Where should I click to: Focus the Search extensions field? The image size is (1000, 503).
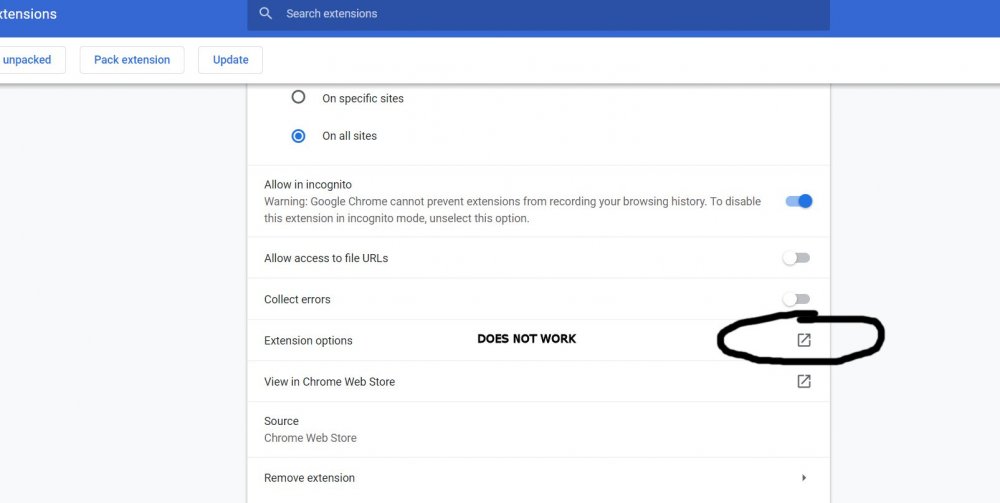point(538,14)
